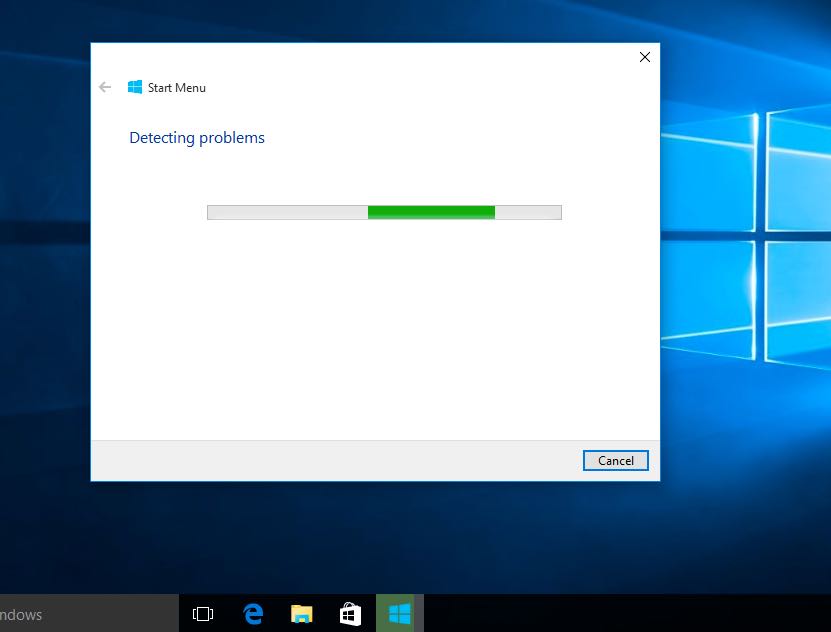831x632 pixels.
Task: Click the 'Start Menu' title text
Action: (x=176, y=88)
